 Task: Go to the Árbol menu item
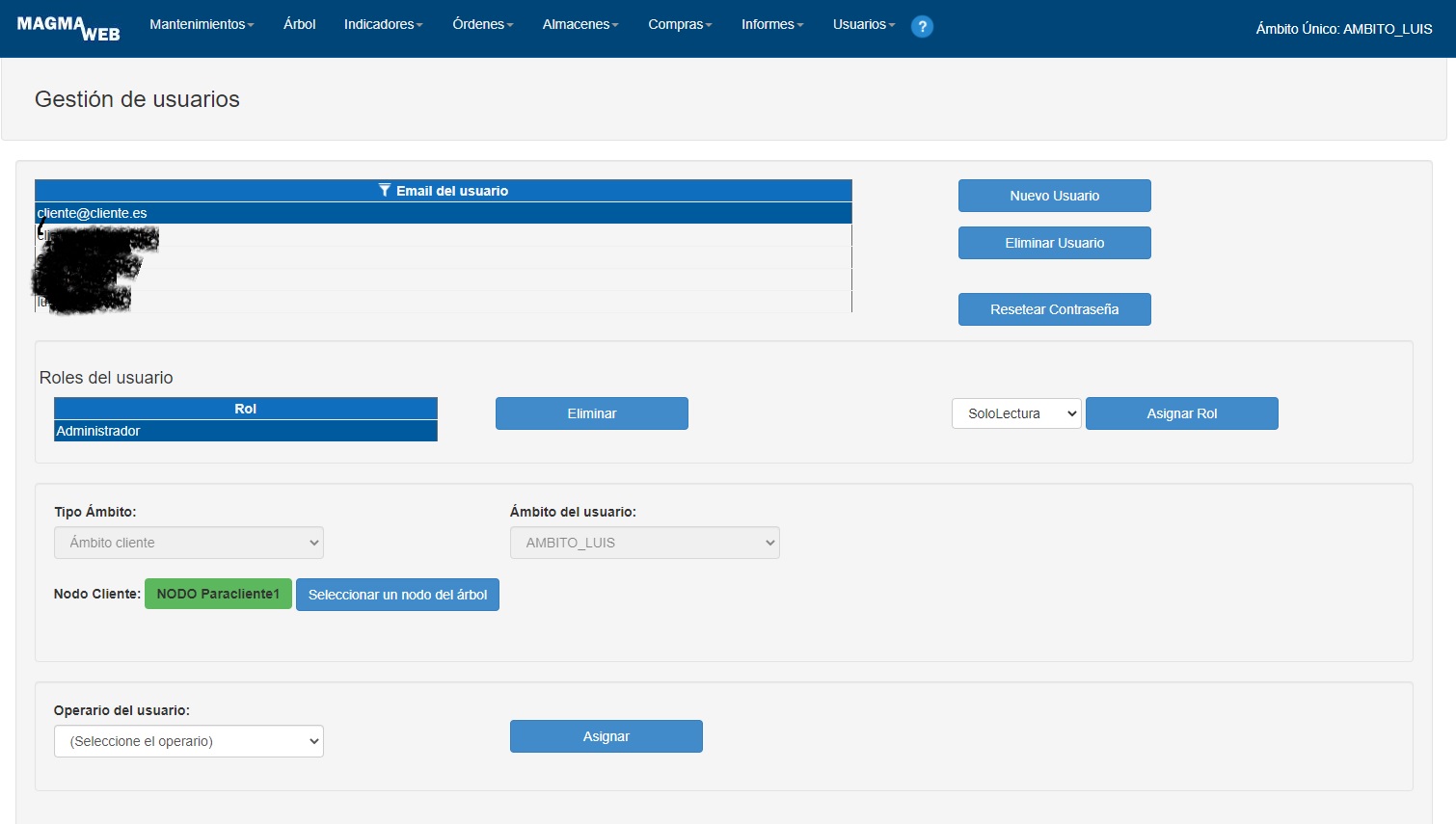coord(299,25)
